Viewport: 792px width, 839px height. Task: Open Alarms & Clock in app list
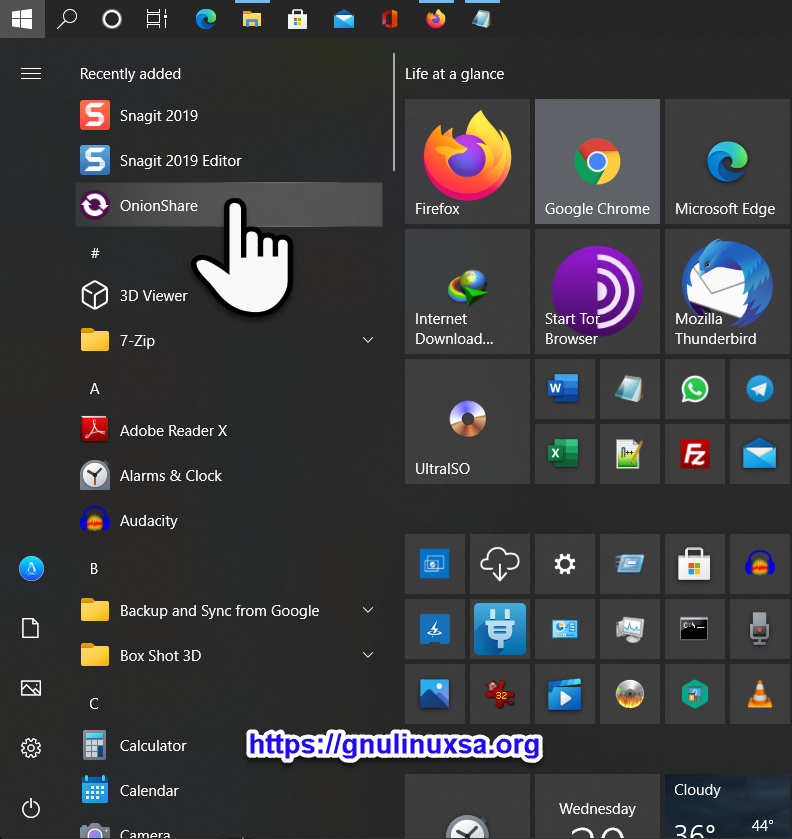(x=229, y=475)
